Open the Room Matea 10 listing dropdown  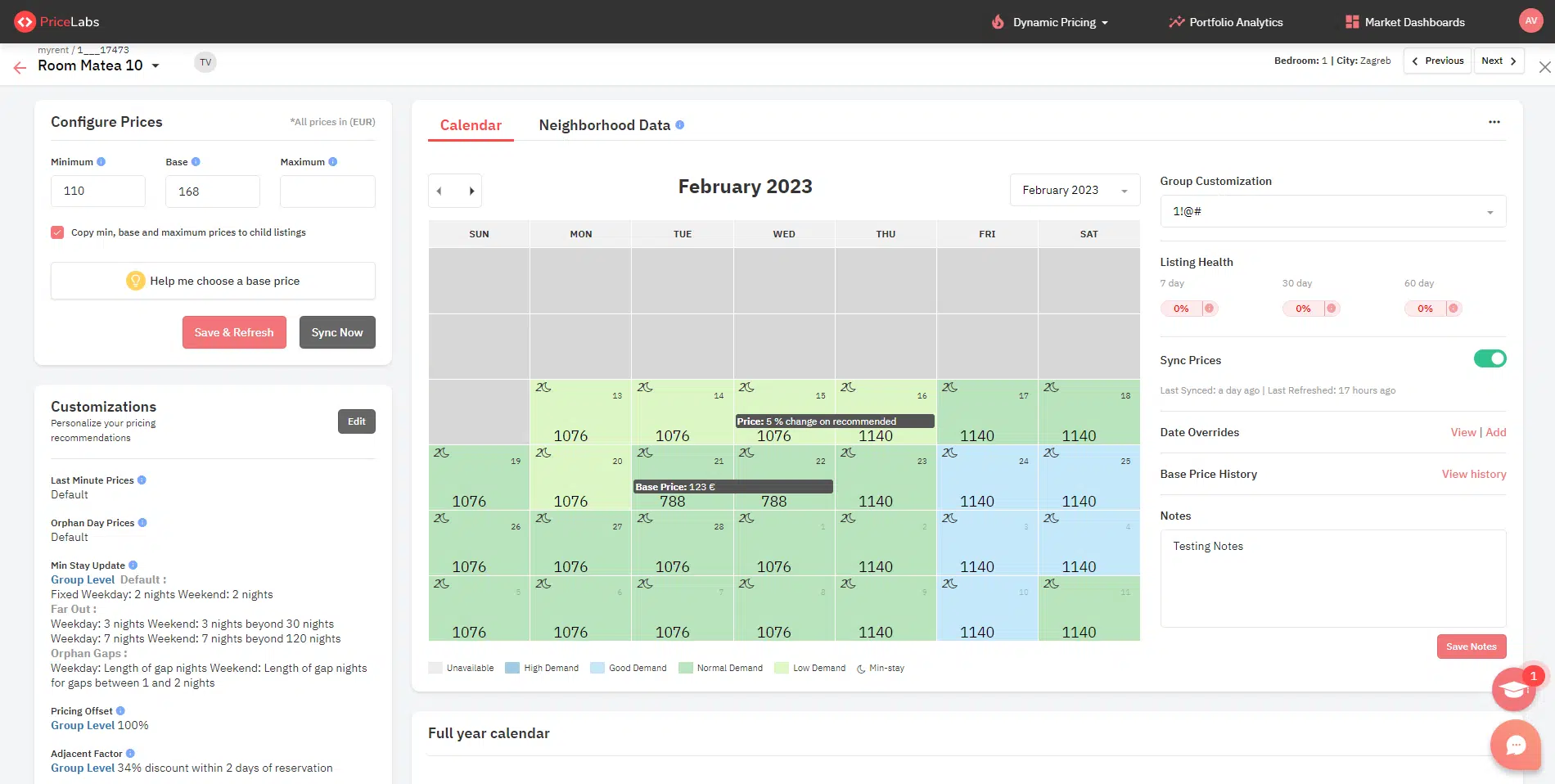155,65
